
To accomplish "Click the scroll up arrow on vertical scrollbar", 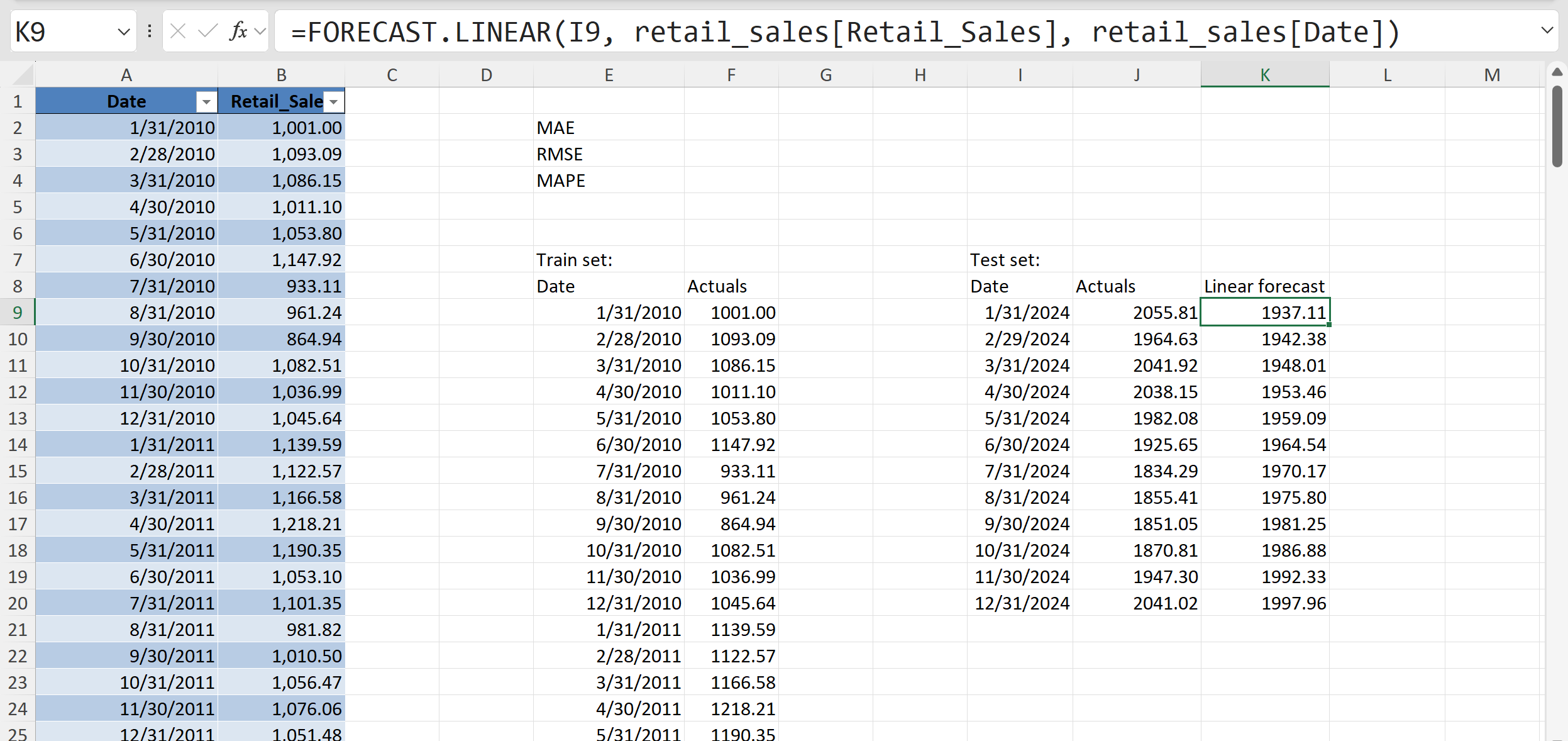I will click(x=1557, y=72).
